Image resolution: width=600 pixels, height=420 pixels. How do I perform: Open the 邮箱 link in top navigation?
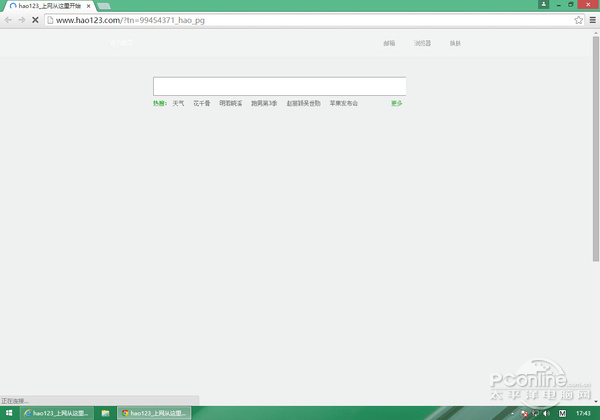point(389,43)
